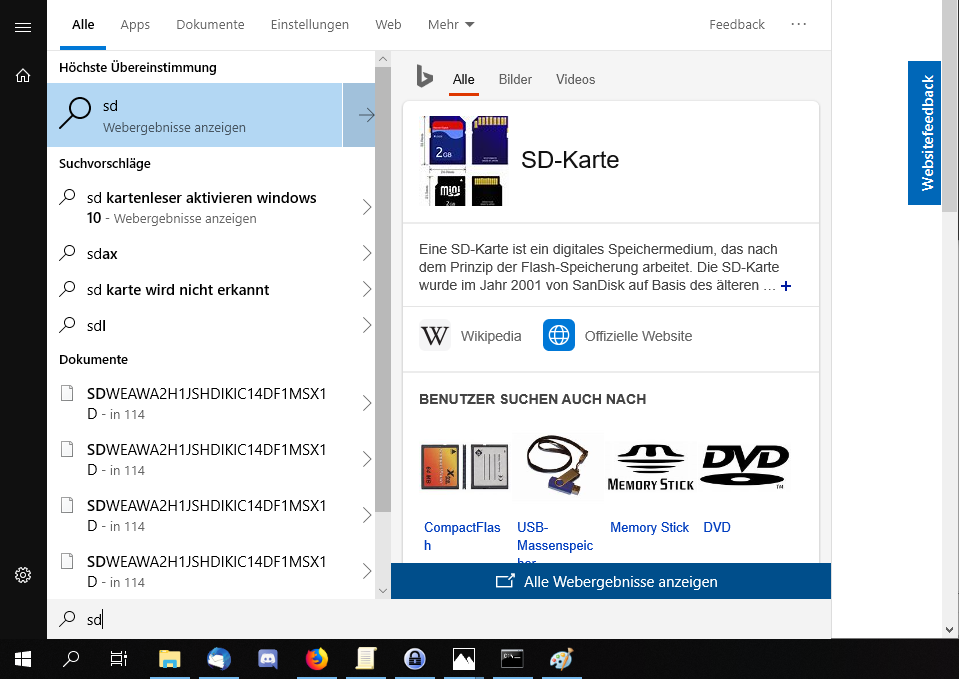Image resolution: width=959 pixels, height=679 pixels.
Task: Expand the chevron next to sdax
Action: 366,253
